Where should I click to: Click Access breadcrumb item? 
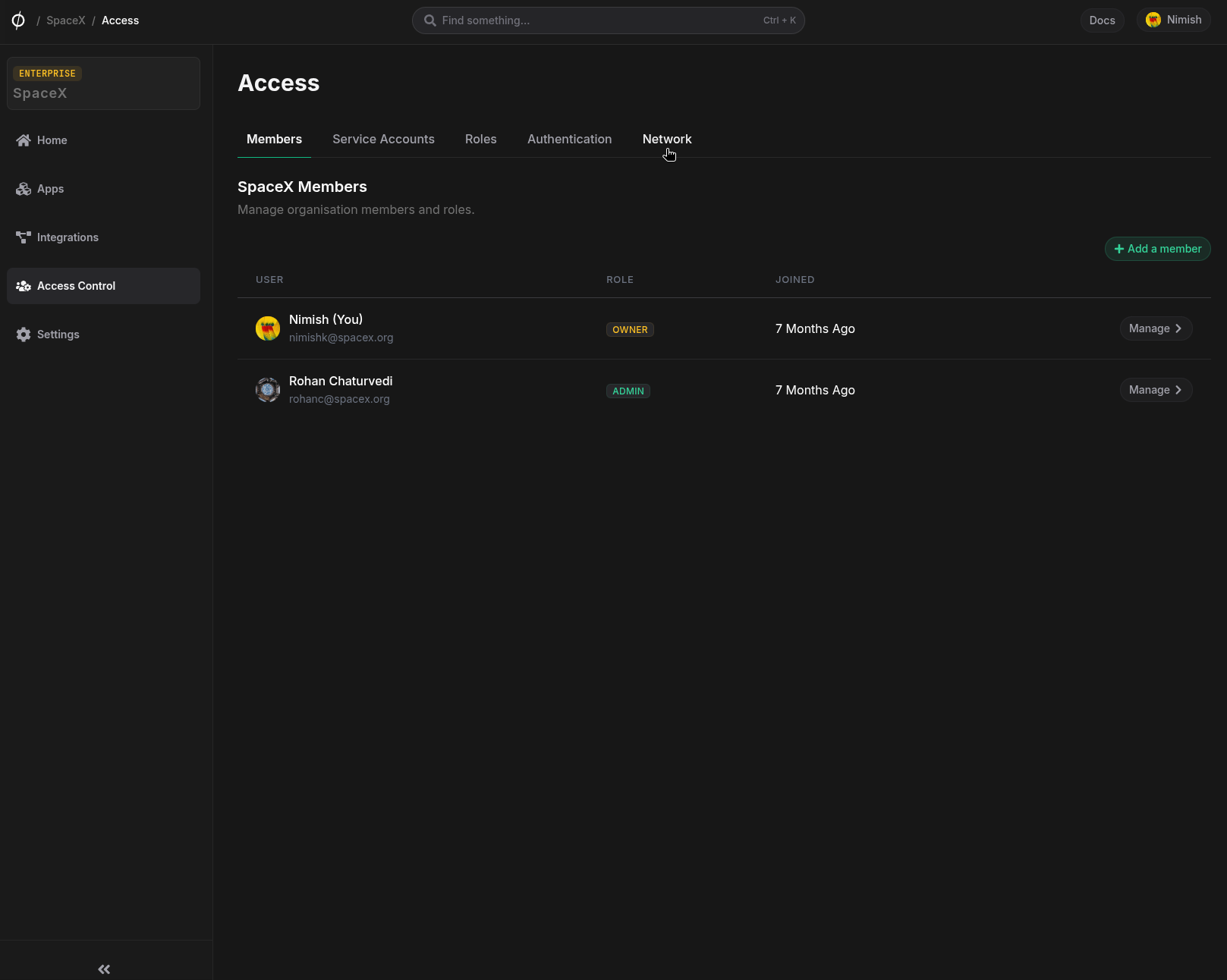(x=120, y=20)
